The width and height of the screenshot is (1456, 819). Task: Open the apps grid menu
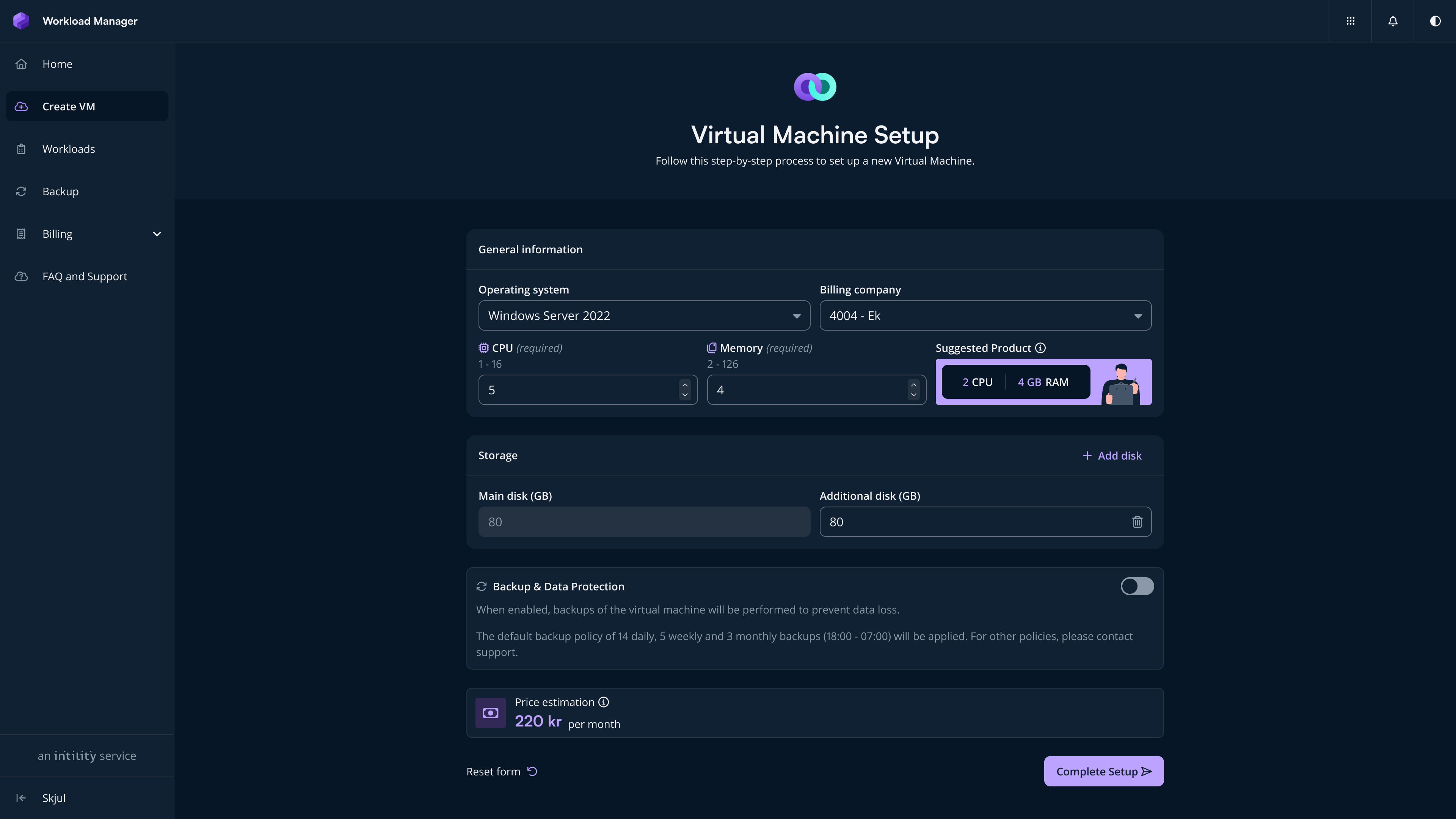pos(1350,21)
